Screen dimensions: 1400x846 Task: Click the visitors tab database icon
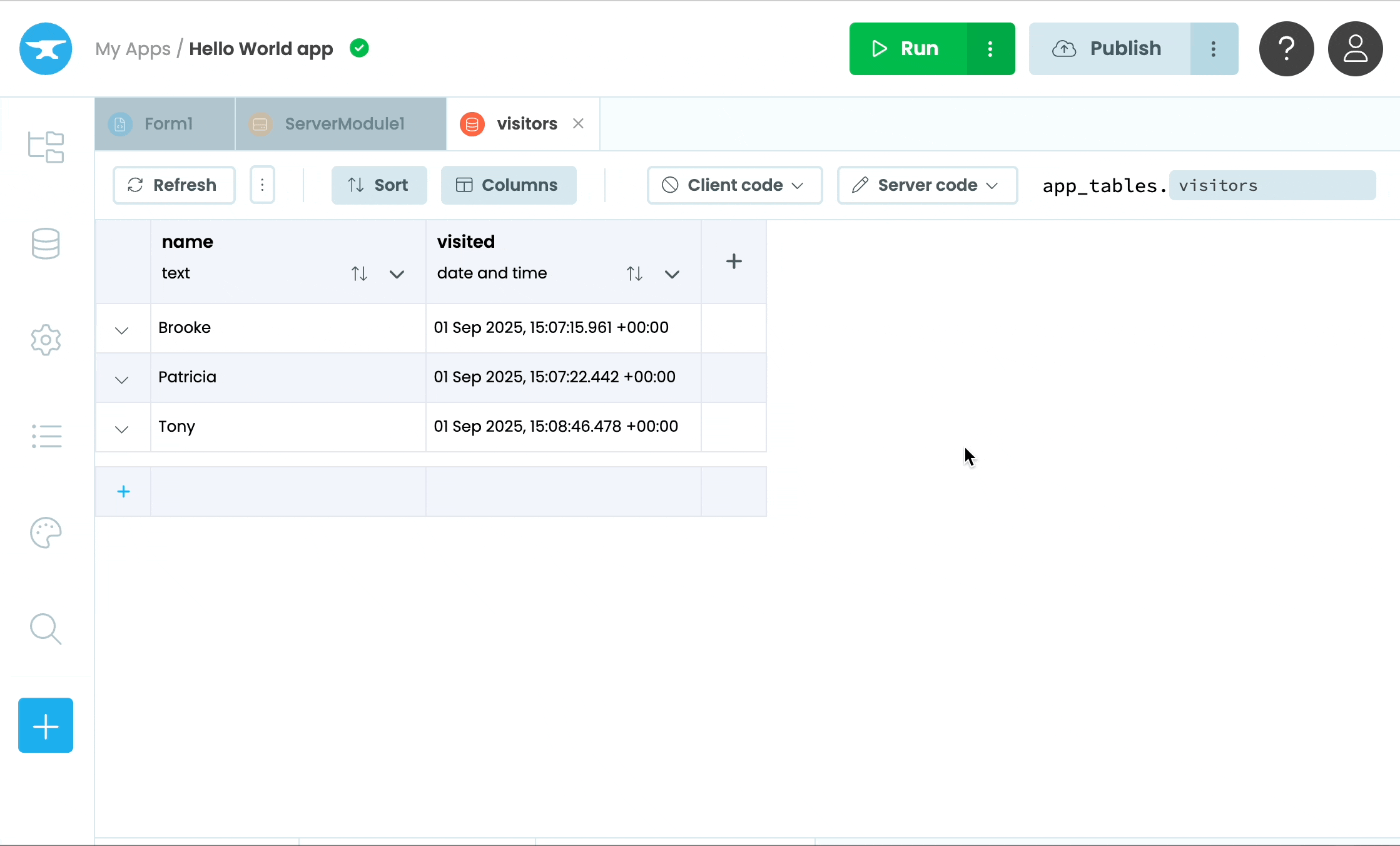click(472, 124)
